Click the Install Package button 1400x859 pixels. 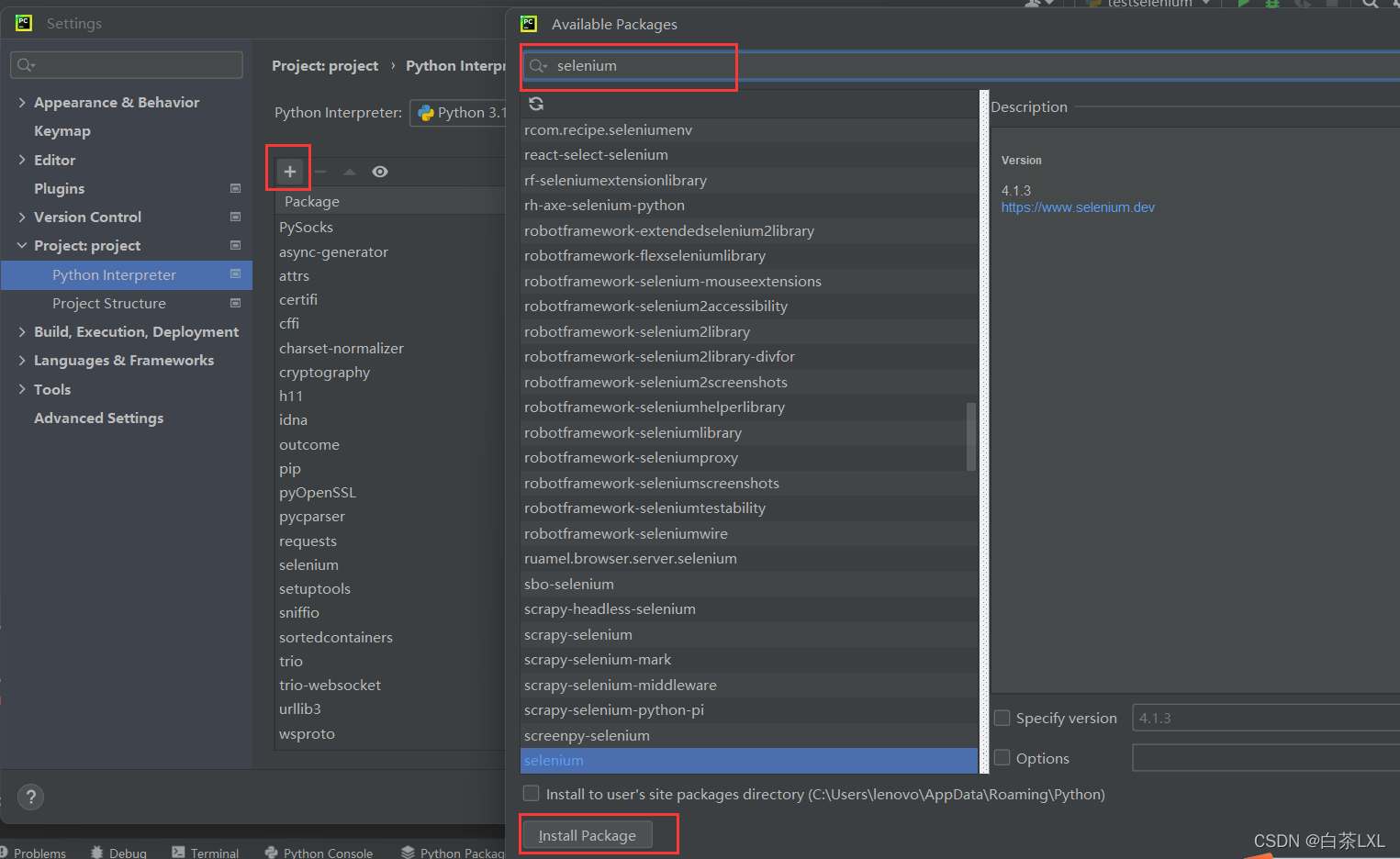coord(588,835)
